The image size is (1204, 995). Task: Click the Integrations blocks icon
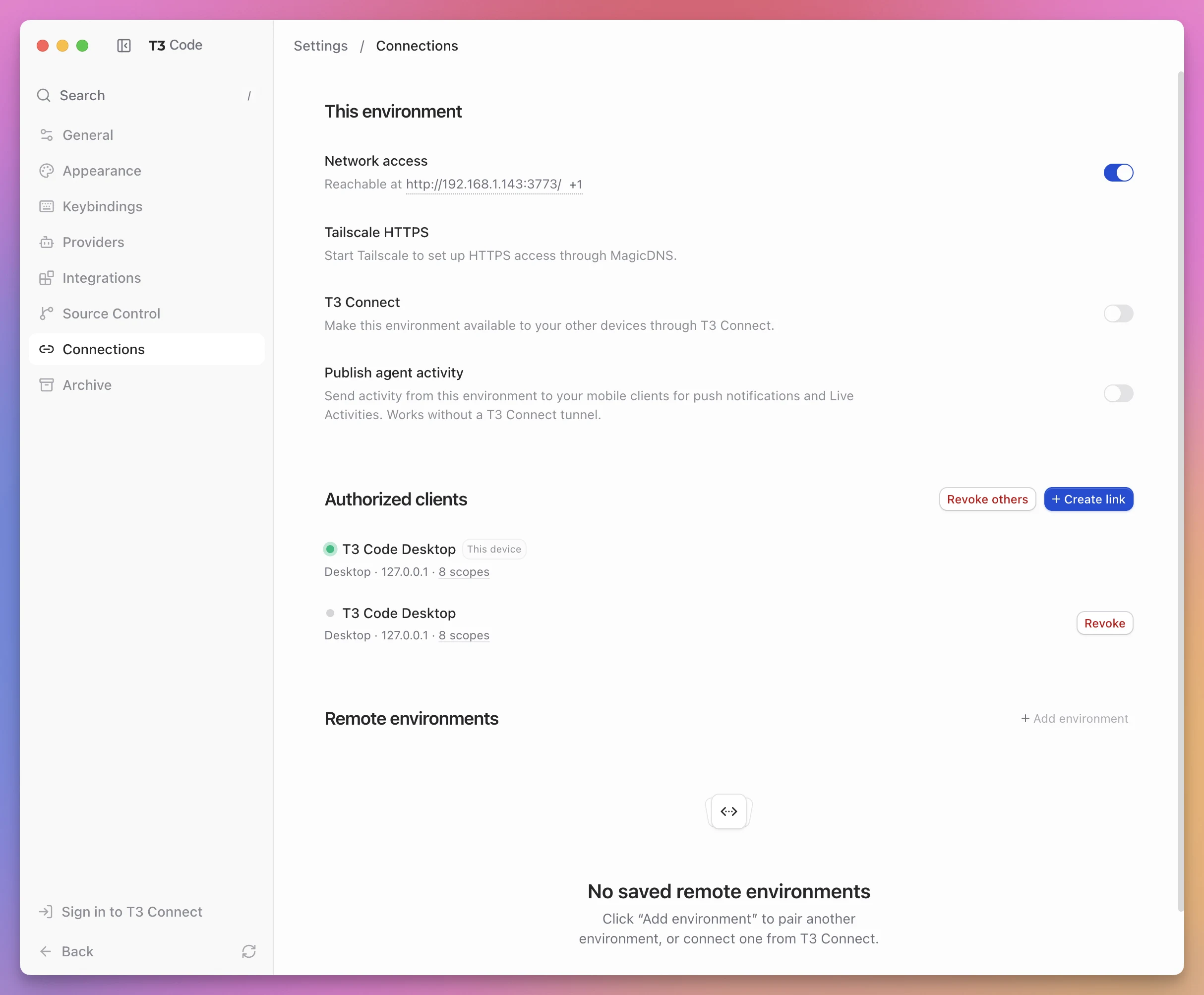coord(47,278)
